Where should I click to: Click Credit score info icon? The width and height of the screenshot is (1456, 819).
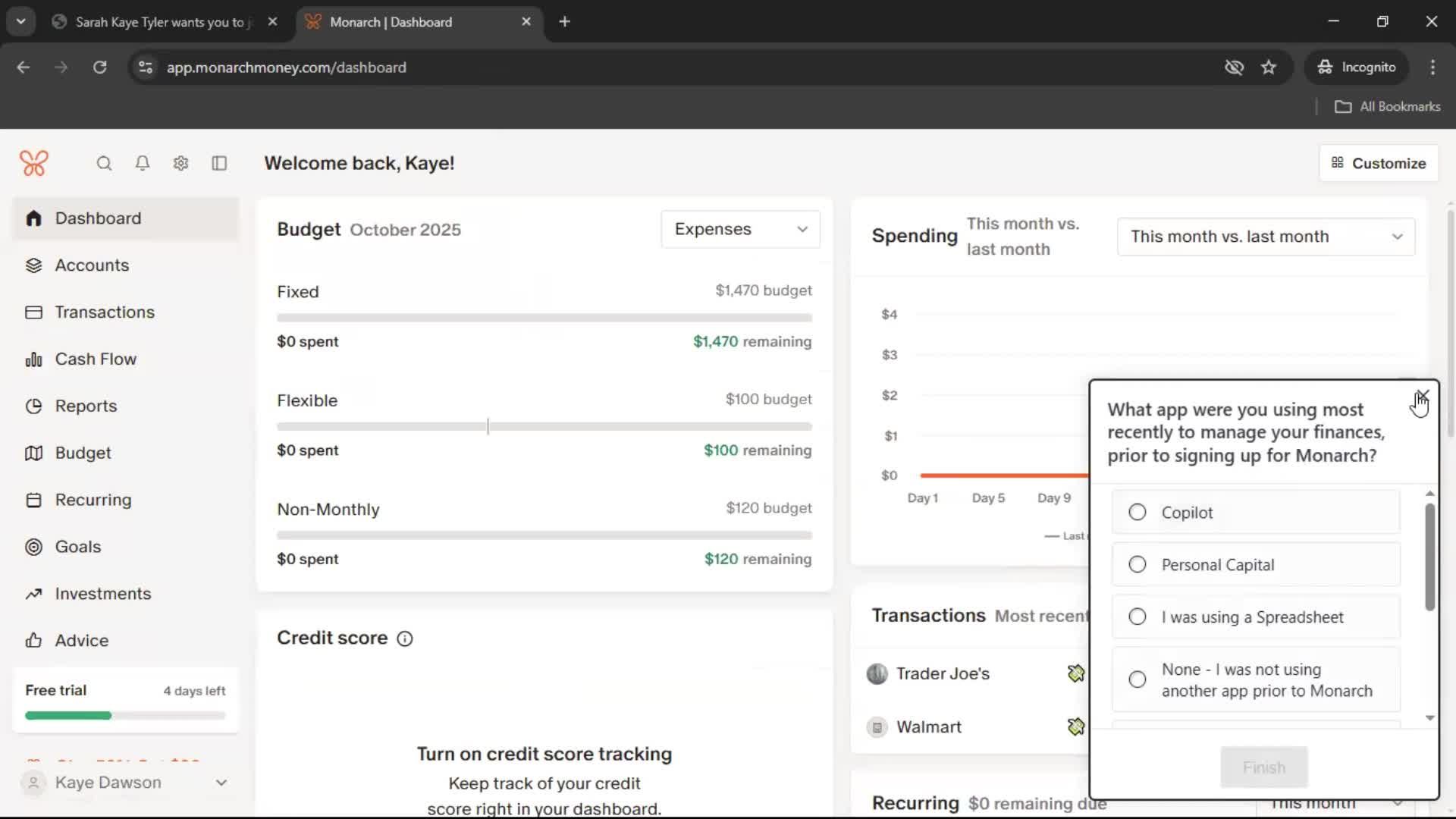pos(405,639)
